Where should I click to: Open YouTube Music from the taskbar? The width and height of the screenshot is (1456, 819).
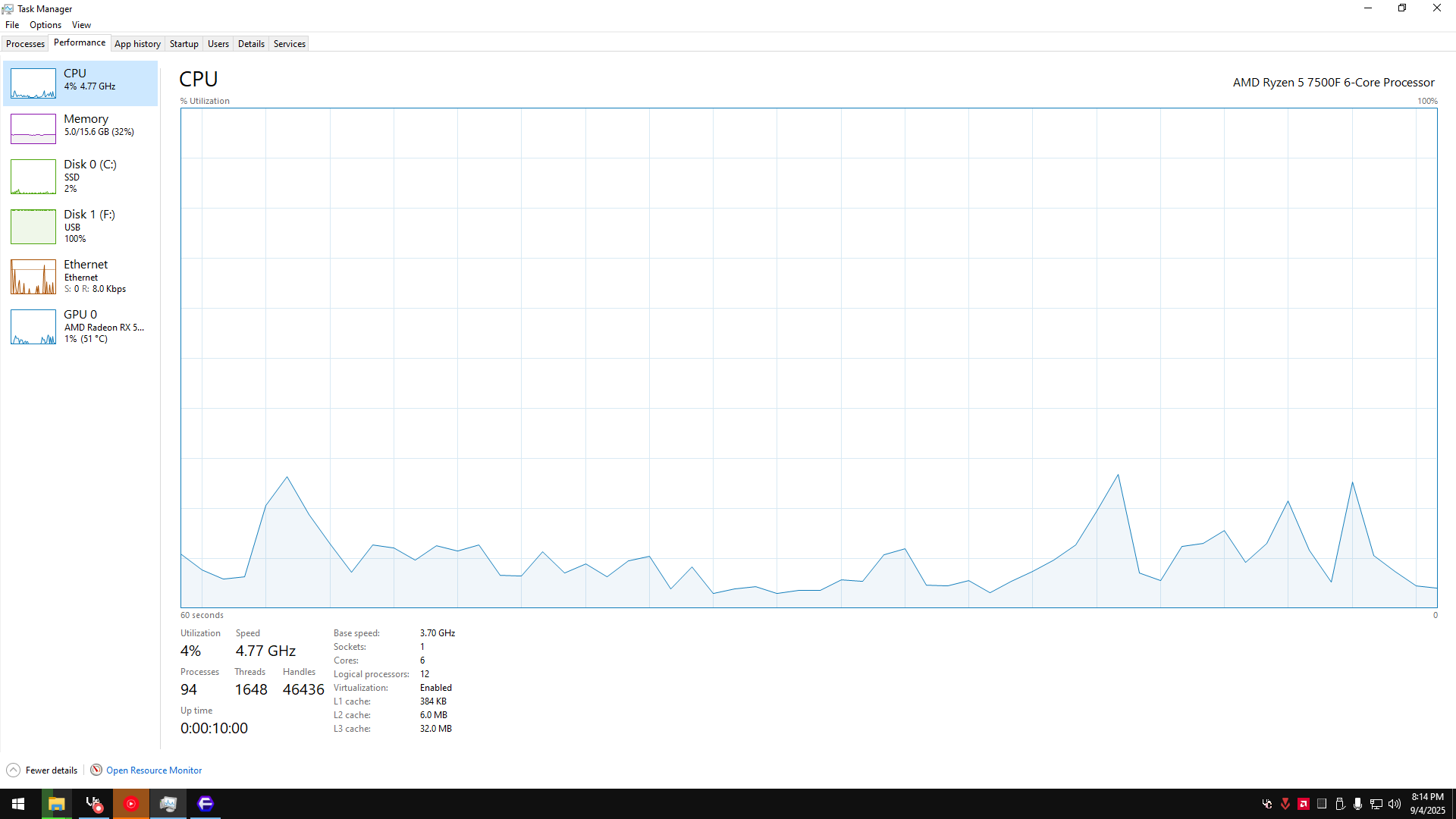click(131, 804)
